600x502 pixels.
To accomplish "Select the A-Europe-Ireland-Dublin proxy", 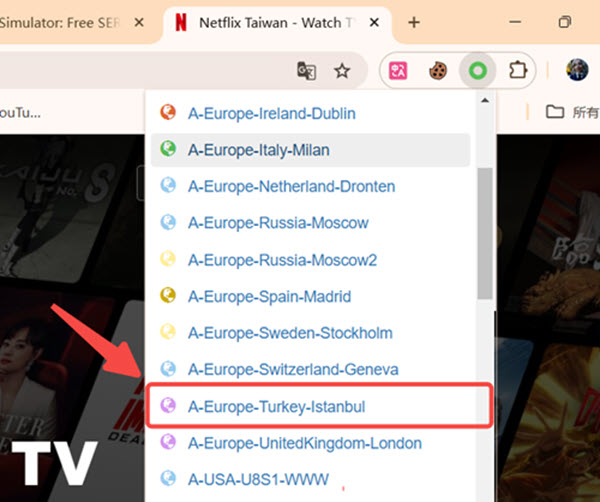I will [310, 113].
